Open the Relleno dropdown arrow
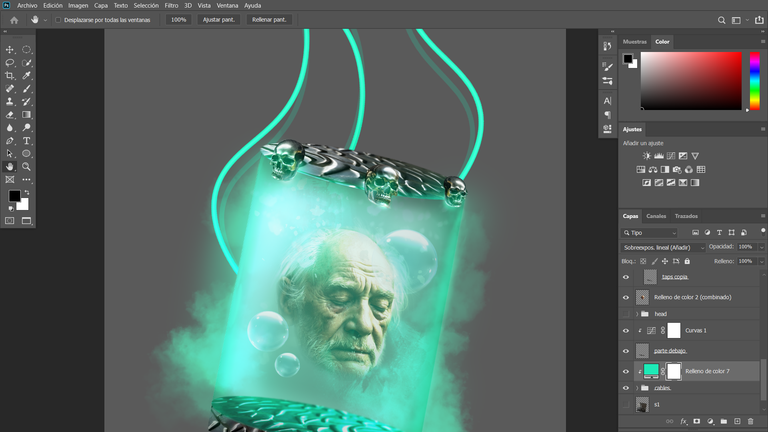Viewport: 768px width, 432px height. pyautogui.click(x=762, y=262)
